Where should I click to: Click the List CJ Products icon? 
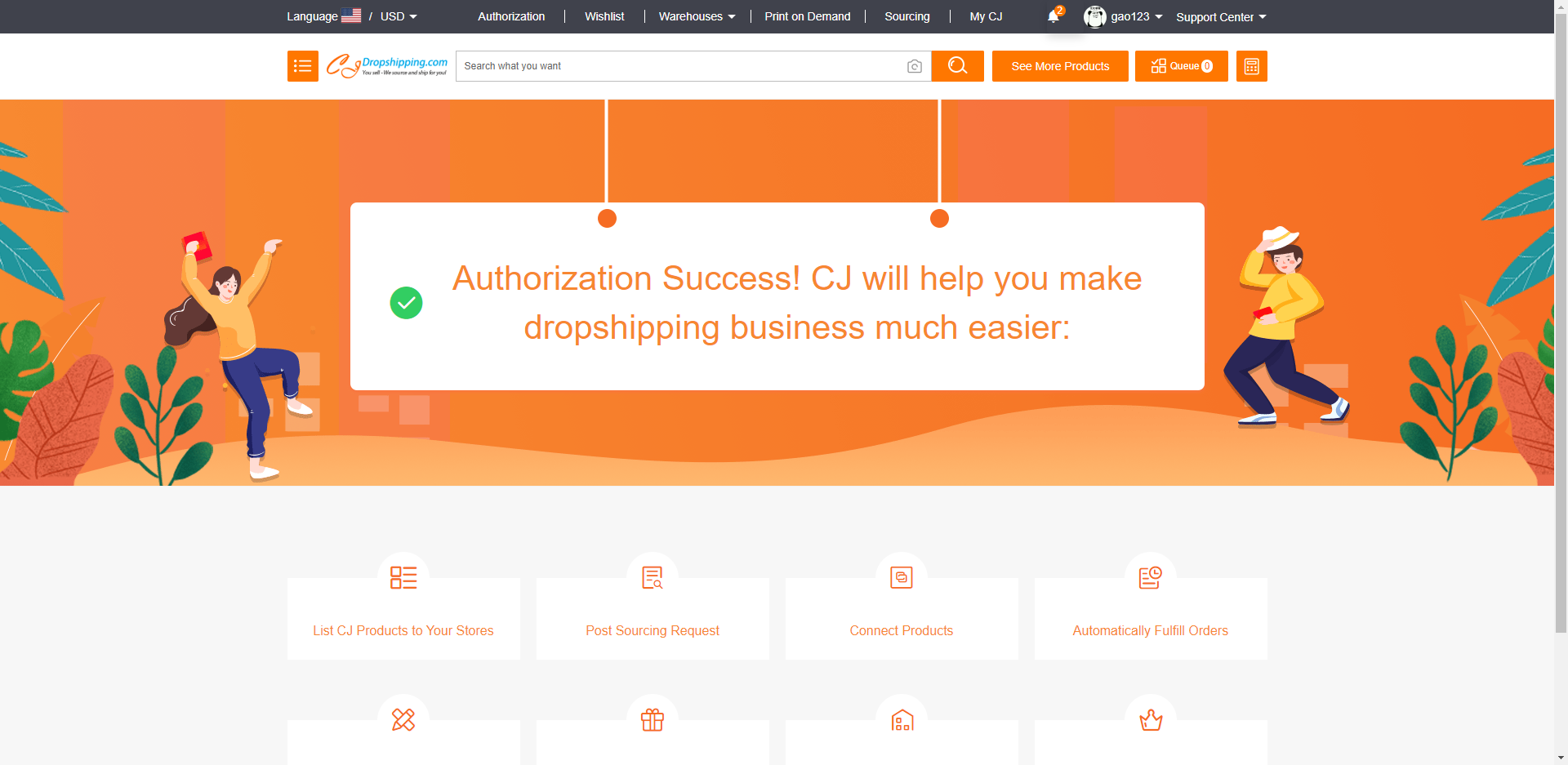pos(403,578)
